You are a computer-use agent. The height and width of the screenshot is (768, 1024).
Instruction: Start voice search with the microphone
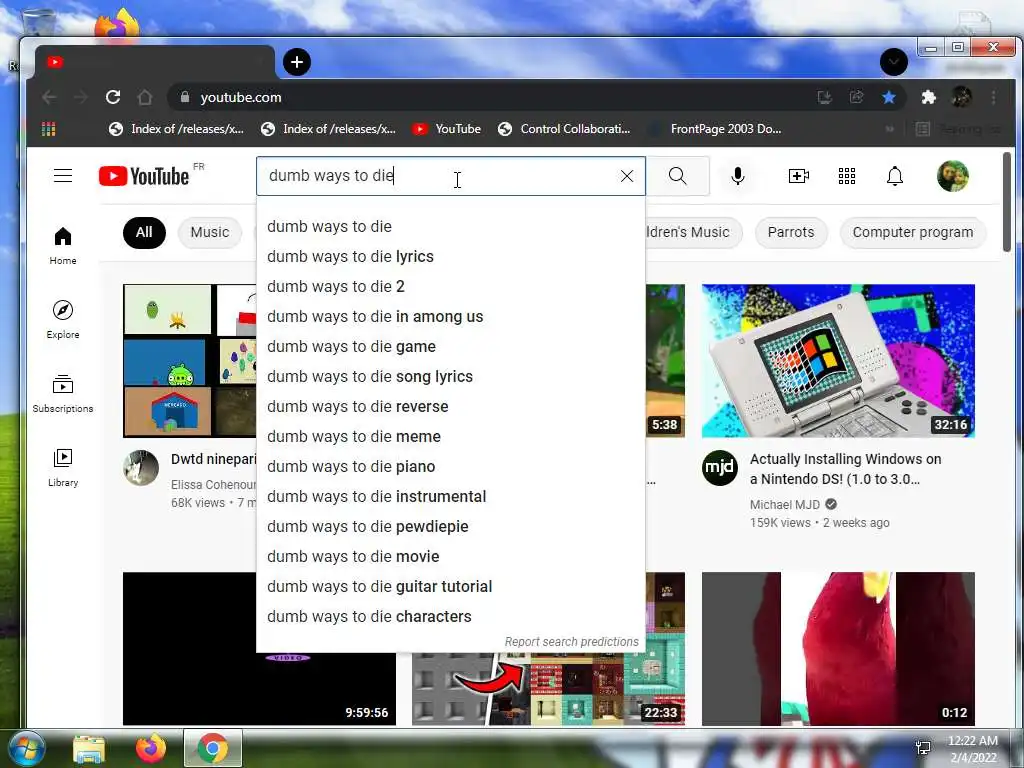click(x=738, y=176)
